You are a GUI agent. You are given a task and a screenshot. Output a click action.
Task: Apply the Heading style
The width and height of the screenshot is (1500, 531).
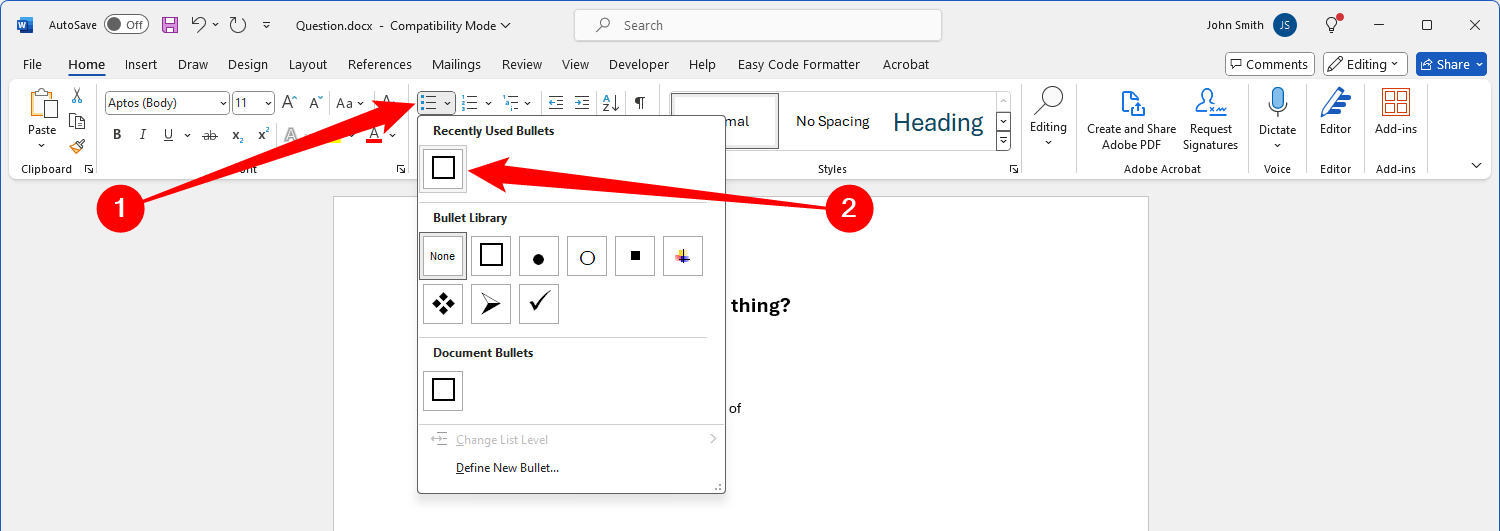[938, 121]
